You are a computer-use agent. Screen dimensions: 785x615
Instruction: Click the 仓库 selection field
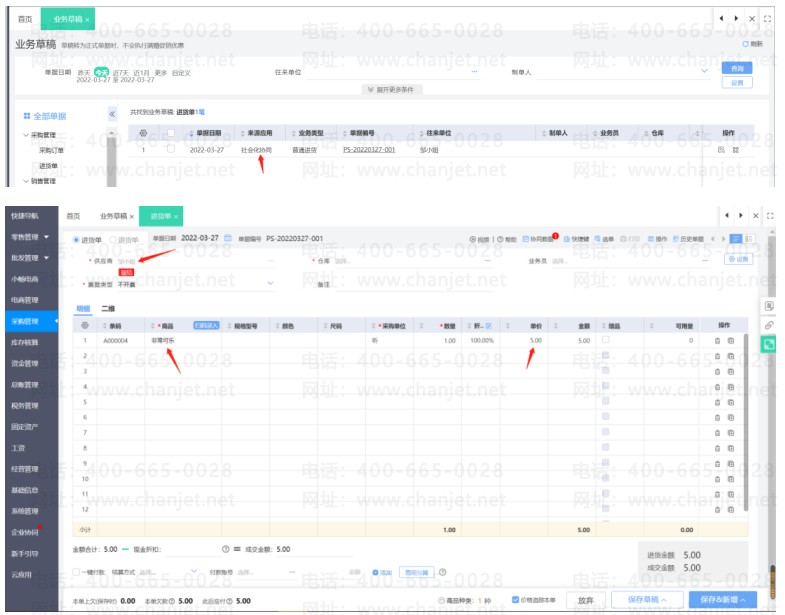click(413, 261)
